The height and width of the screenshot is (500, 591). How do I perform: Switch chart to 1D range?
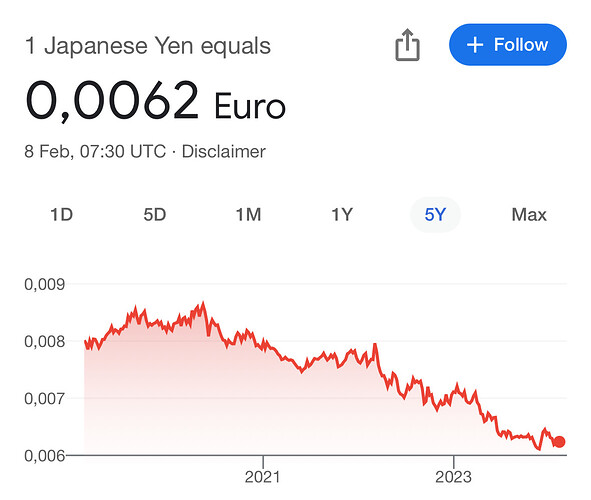click(61, 215)
